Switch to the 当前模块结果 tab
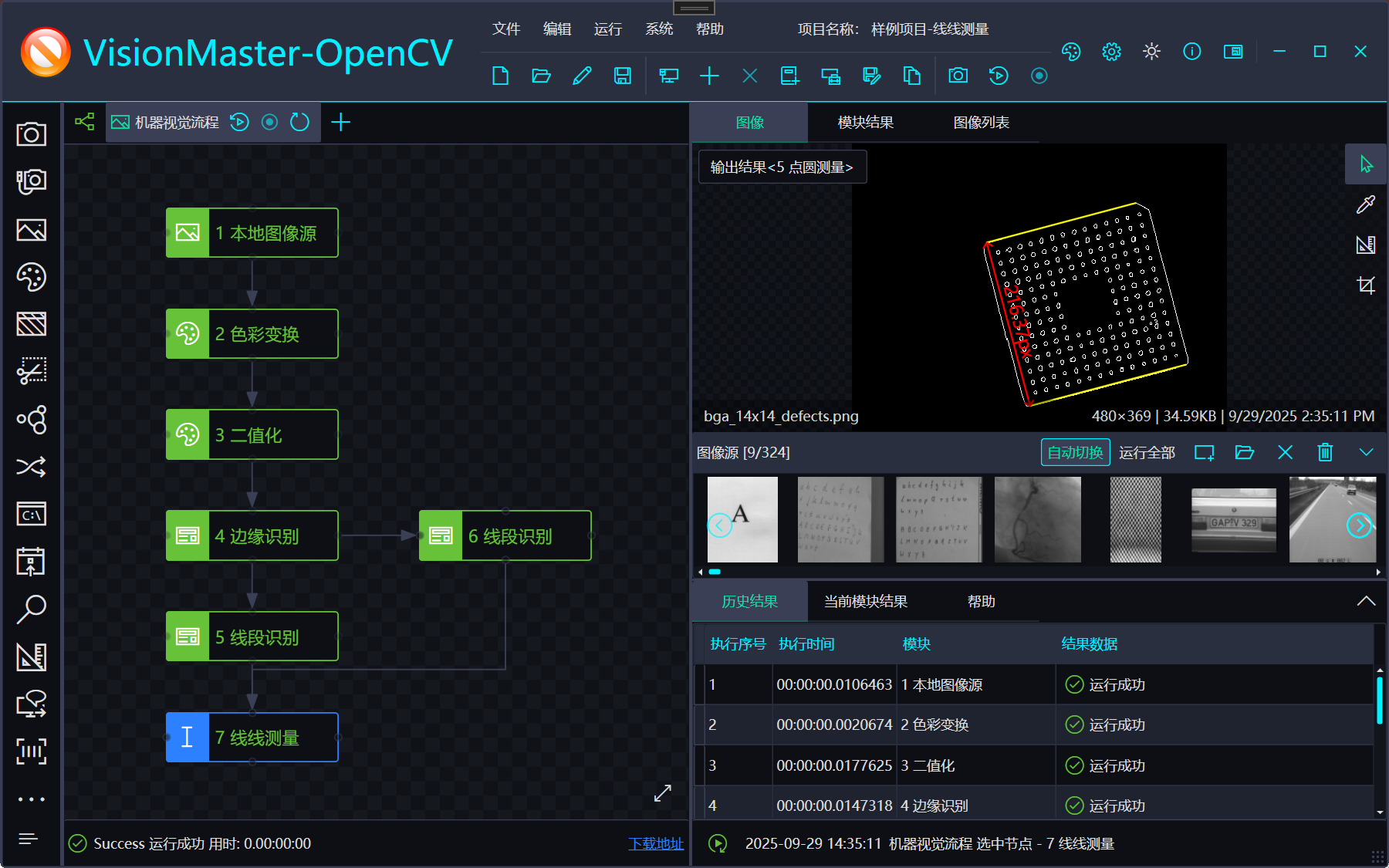Viewport: 1389px width, 868px height. click(x=865, y=602)
